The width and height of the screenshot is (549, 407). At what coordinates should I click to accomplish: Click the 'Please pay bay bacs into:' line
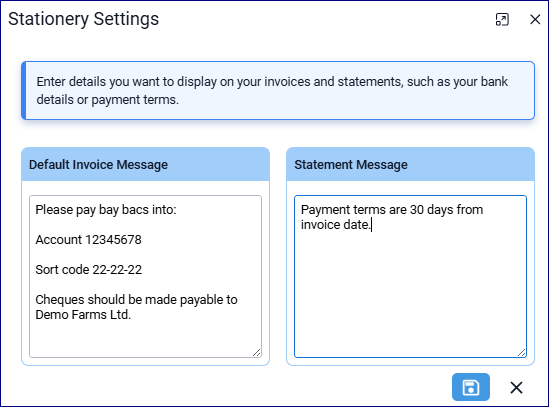point(106,209)
